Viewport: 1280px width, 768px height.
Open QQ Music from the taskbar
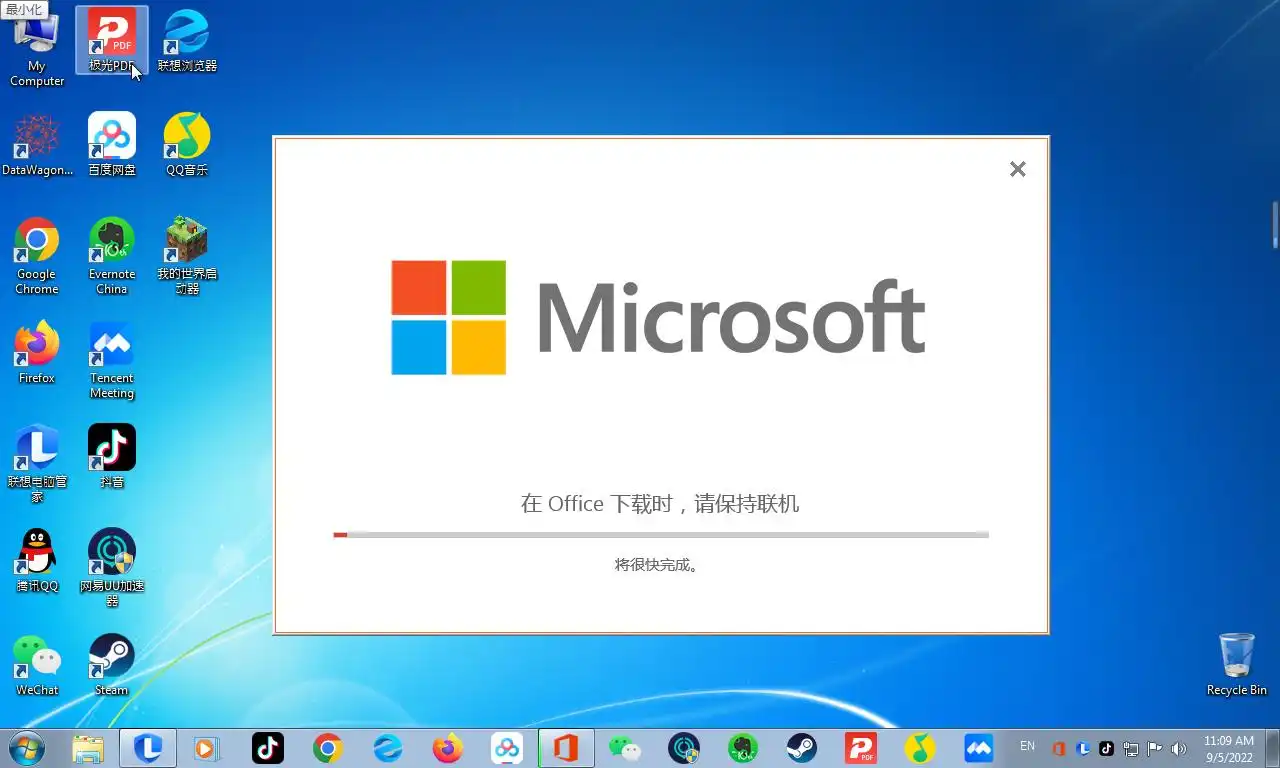pos(920,748)
